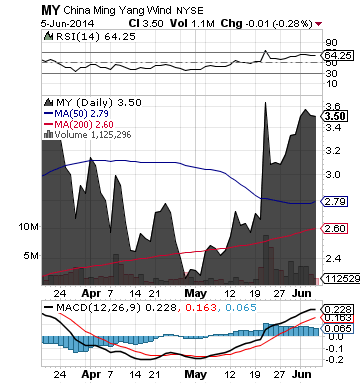Click the Vol 1.1M value in header
This screenshot has width=360, height=384.
click(192, 23)
